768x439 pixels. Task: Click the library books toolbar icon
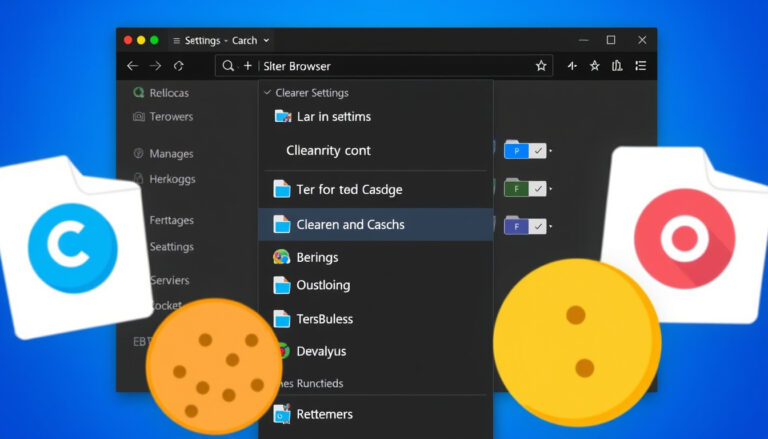pyautogui.click(x=617, y=66)
